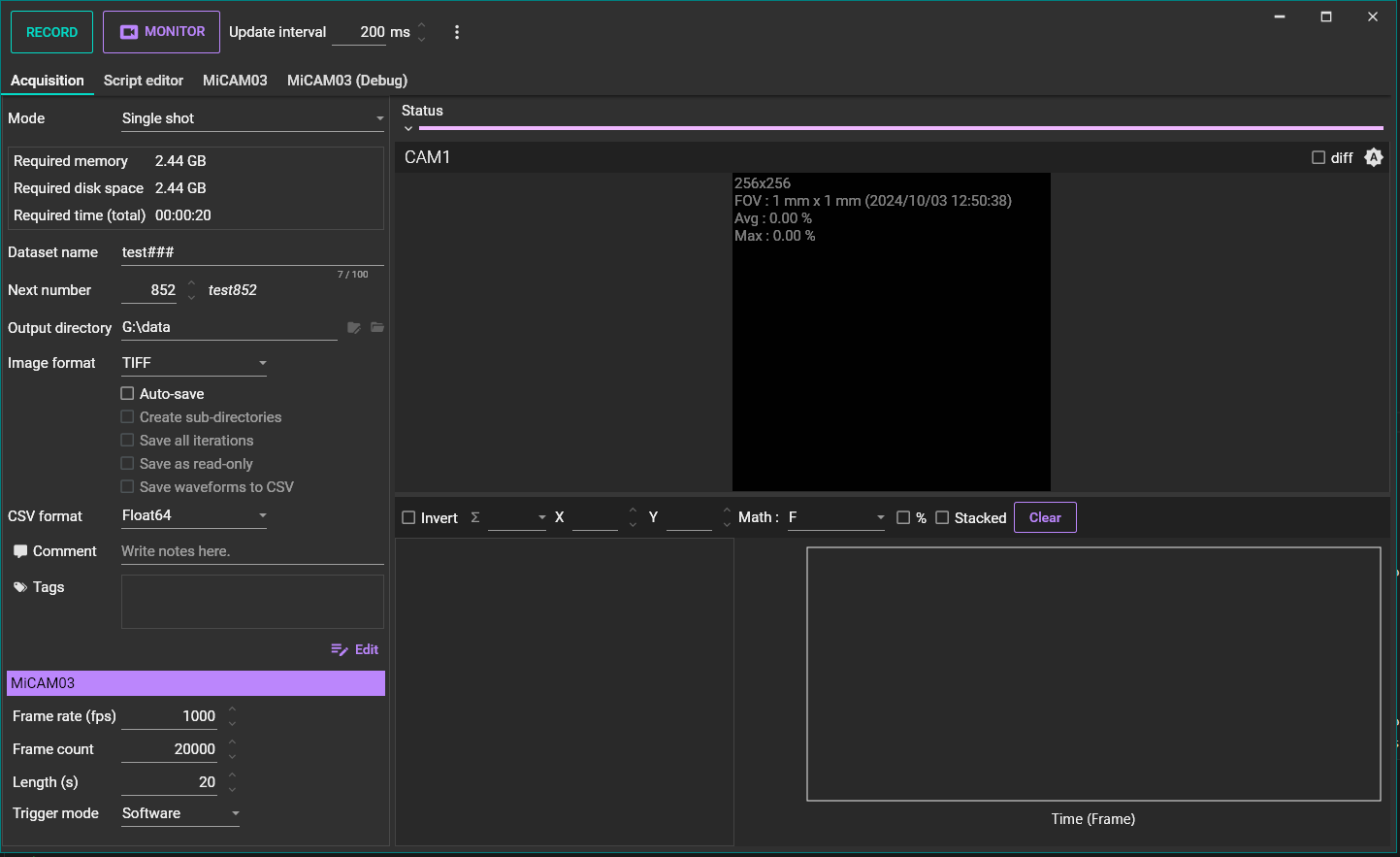
Task: Click the Next number field
Action: pos(150,290)
